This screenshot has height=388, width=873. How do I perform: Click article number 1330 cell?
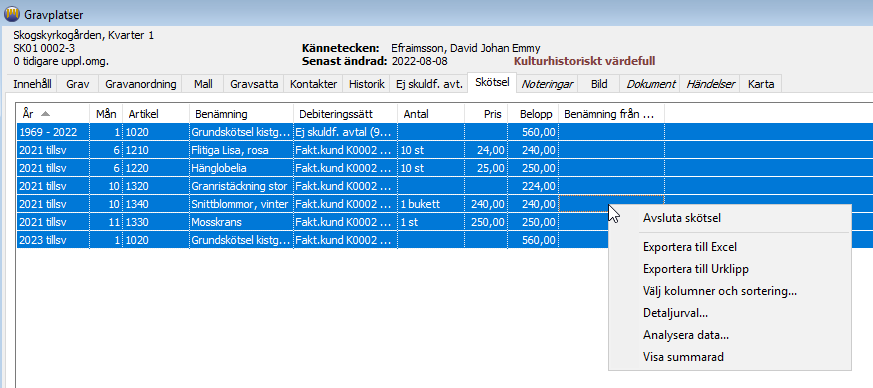pos(156,222)
